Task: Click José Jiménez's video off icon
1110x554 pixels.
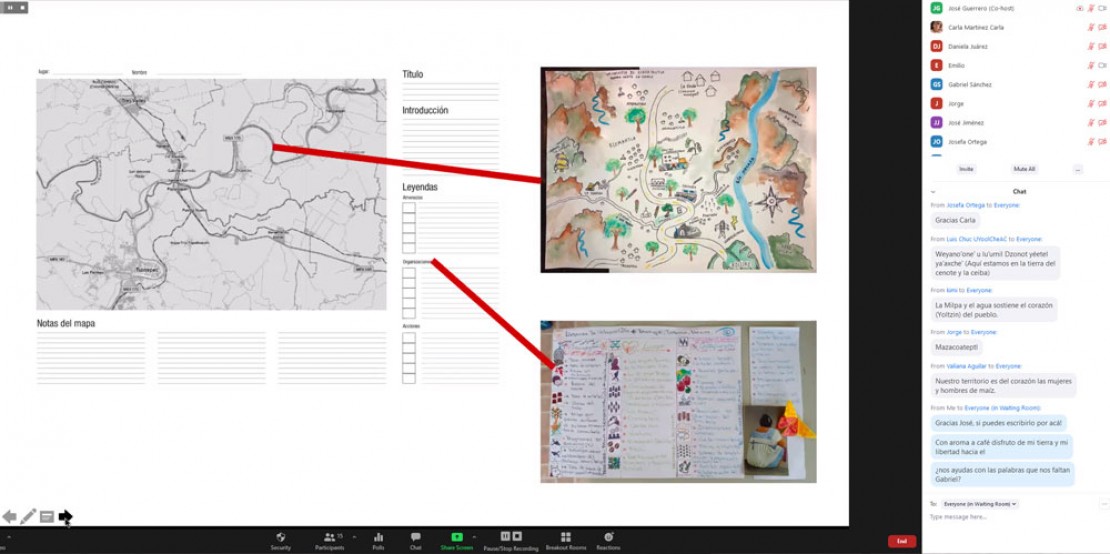Action: pyautogui.click(x=1102, y=122)
